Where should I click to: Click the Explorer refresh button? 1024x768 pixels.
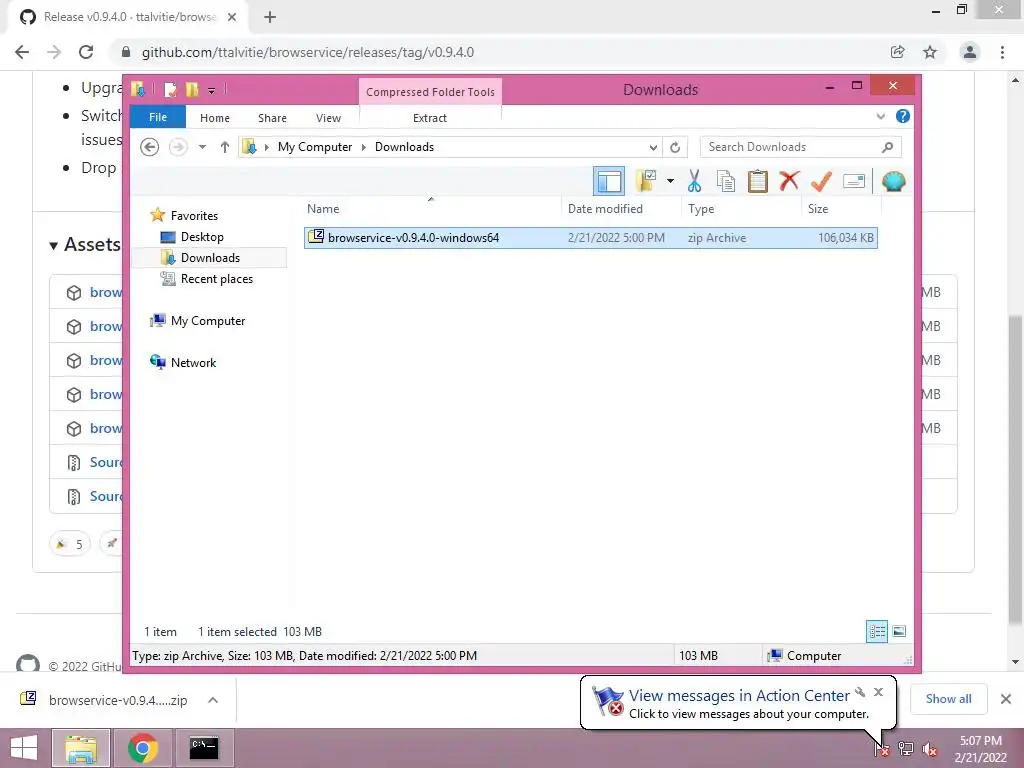[675, 148]
